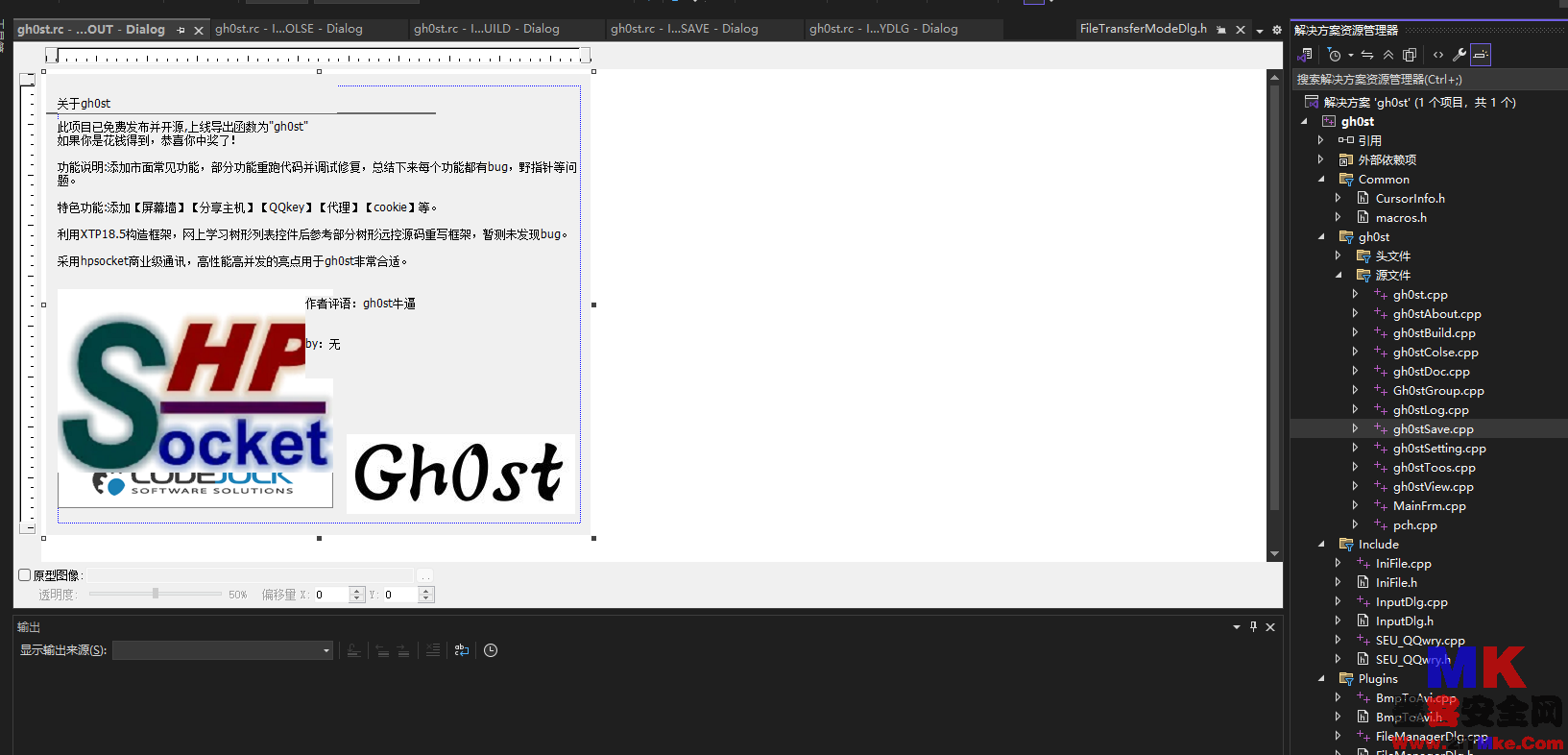Select gh0stSetting.cpp file
The width and height of the screenshot is (1568, 755).
coord(1439,449)
